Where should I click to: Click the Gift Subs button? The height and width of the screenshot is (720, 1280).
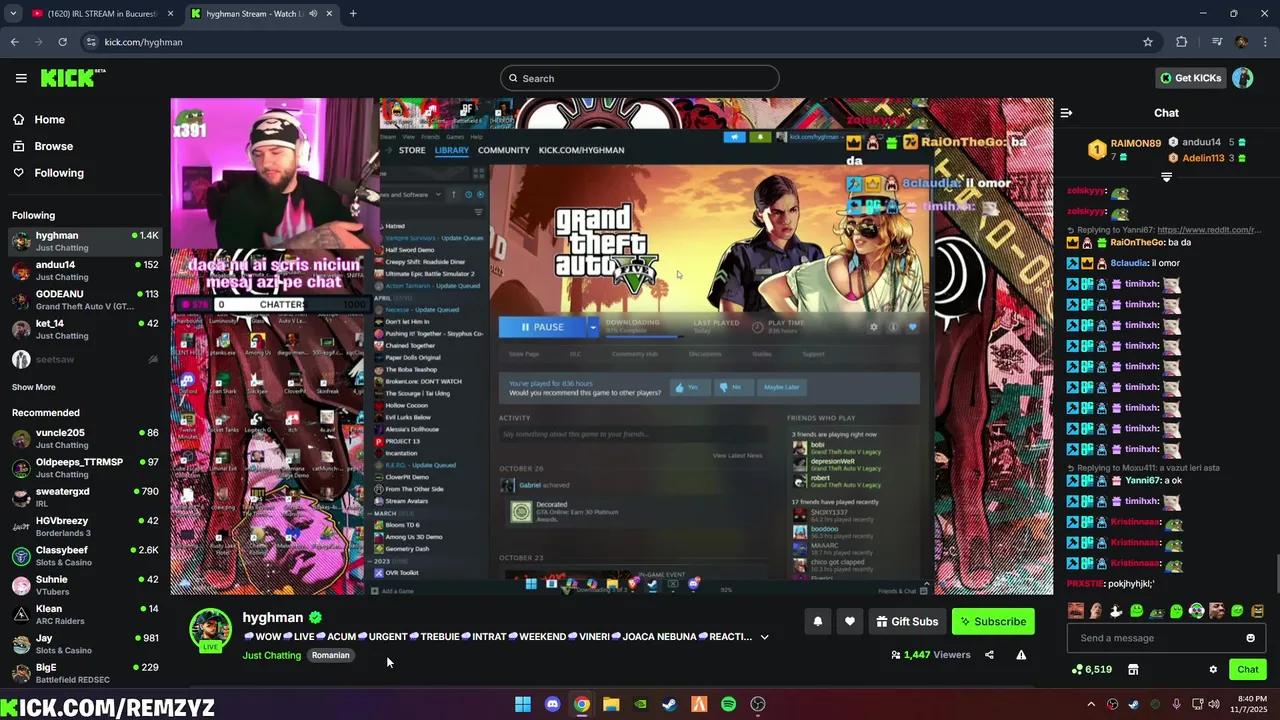(907, 621)
